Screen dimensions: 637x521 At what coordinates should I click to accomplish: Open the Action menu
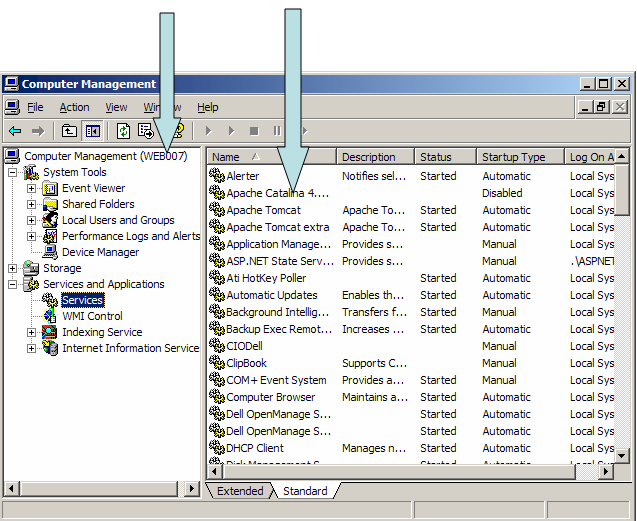coord(74,107)
